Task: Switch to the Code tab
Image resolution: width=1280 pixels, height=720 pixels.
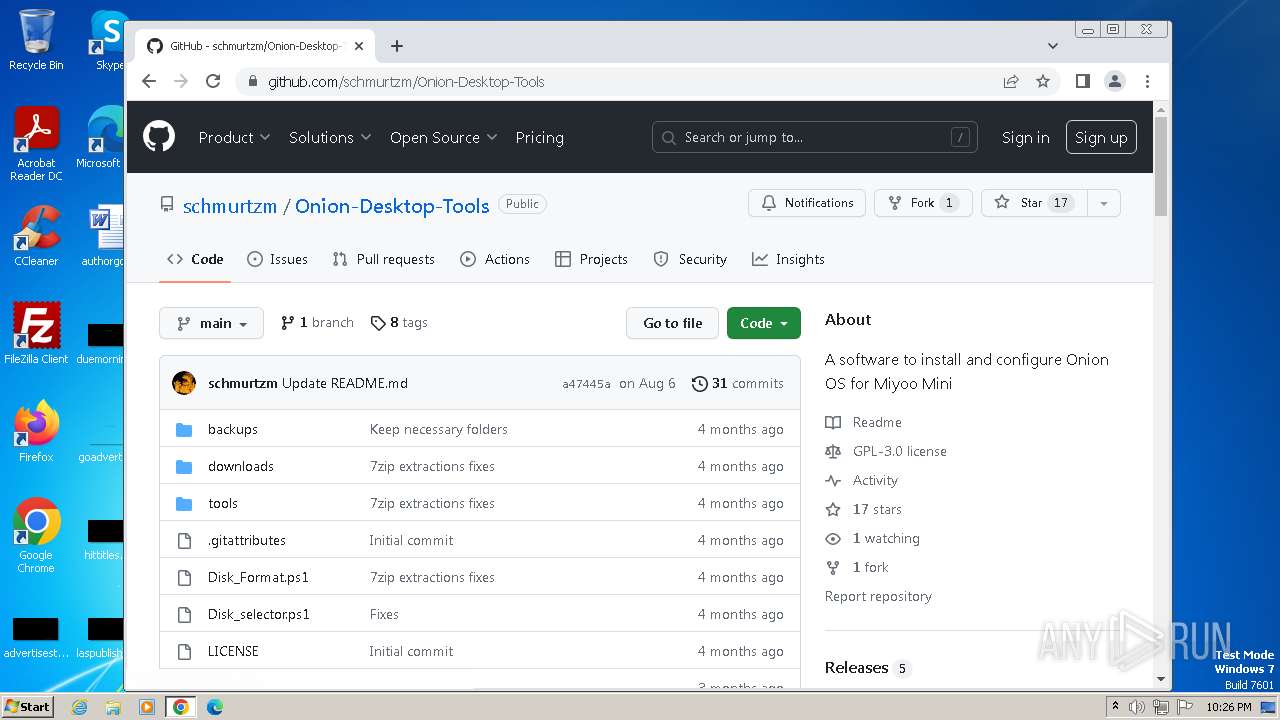Action: coord(195,259)
